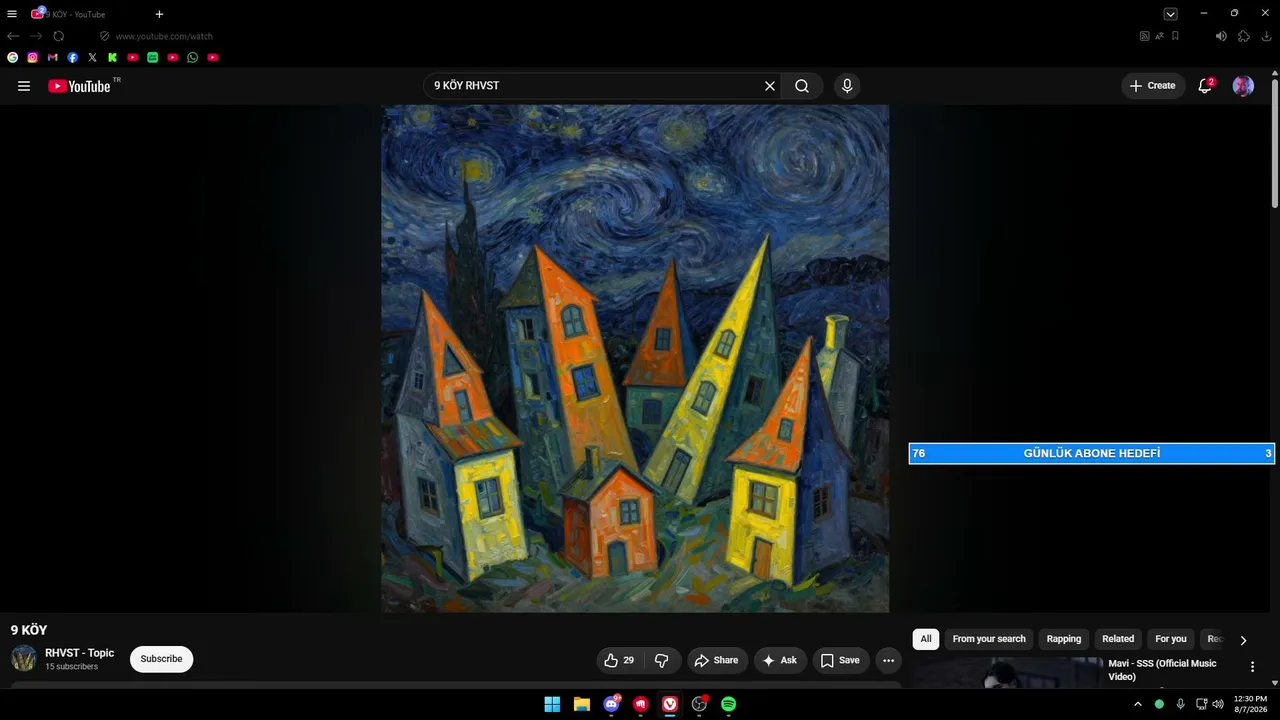Select the Rapping filter chip
Viewport: 1280px width, 720px height.
tap(1064, 639)
